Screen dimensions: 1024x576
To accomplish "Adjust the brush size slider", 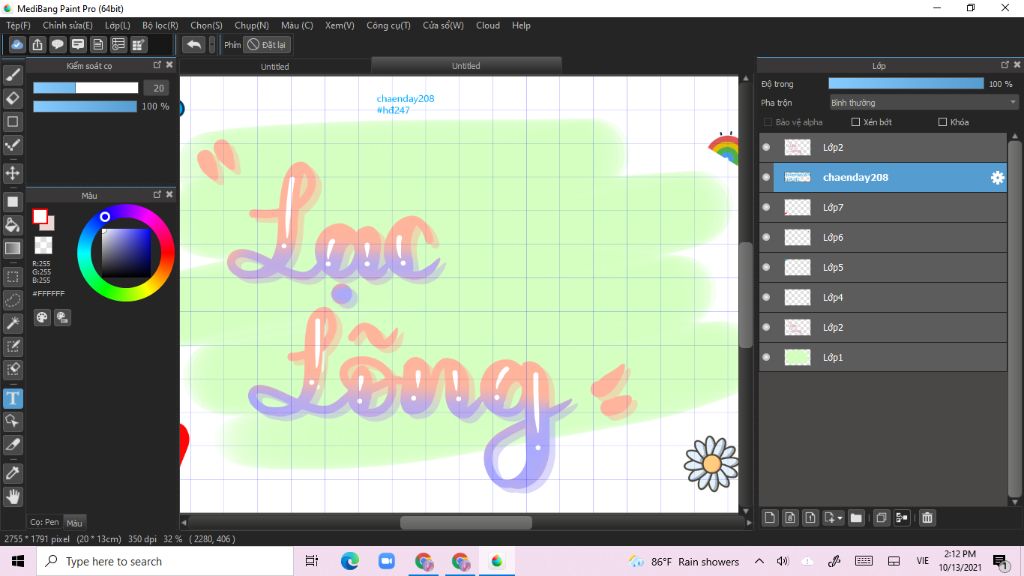I will point(86,88).
